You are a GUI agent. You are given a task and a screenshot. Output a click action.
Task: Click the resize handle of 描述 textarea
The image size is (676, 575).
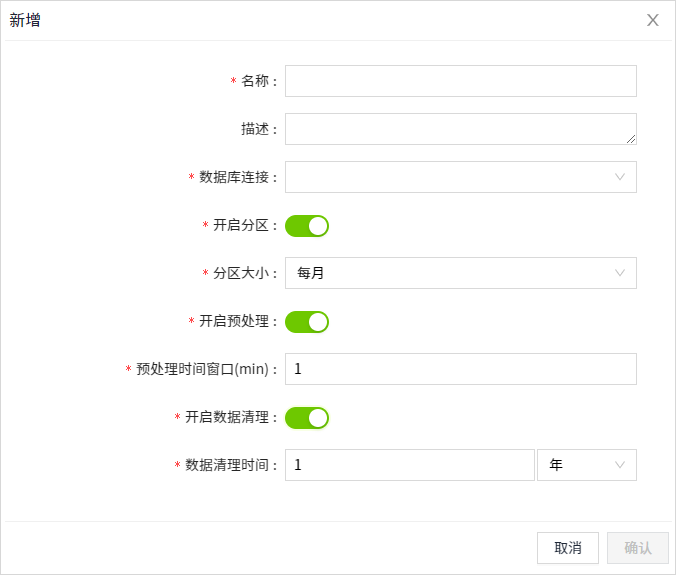tap(631, 139)
